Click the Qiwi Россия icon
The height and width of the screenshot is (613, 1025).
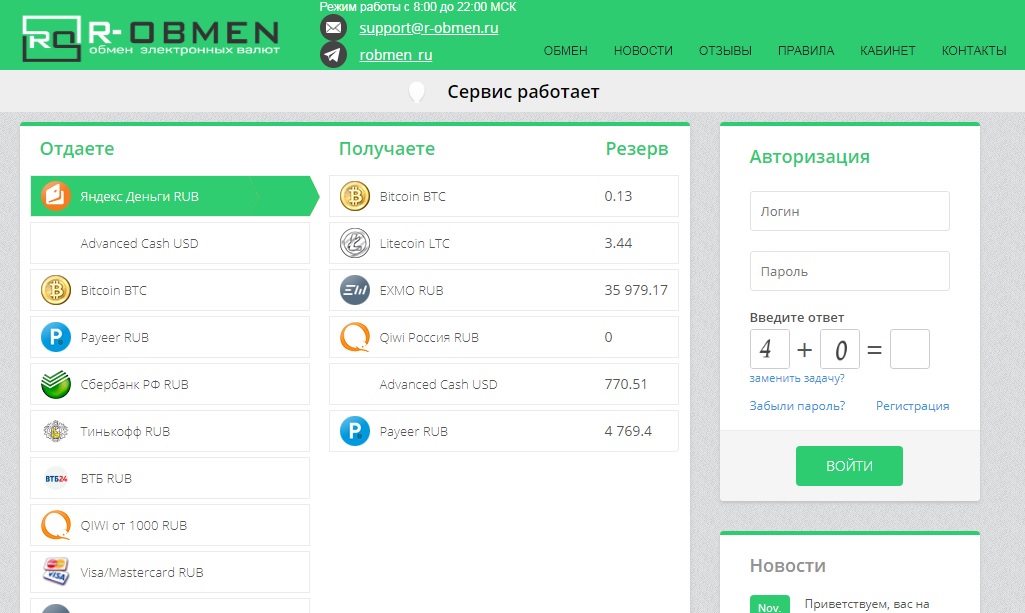click(x=355, y=337)
